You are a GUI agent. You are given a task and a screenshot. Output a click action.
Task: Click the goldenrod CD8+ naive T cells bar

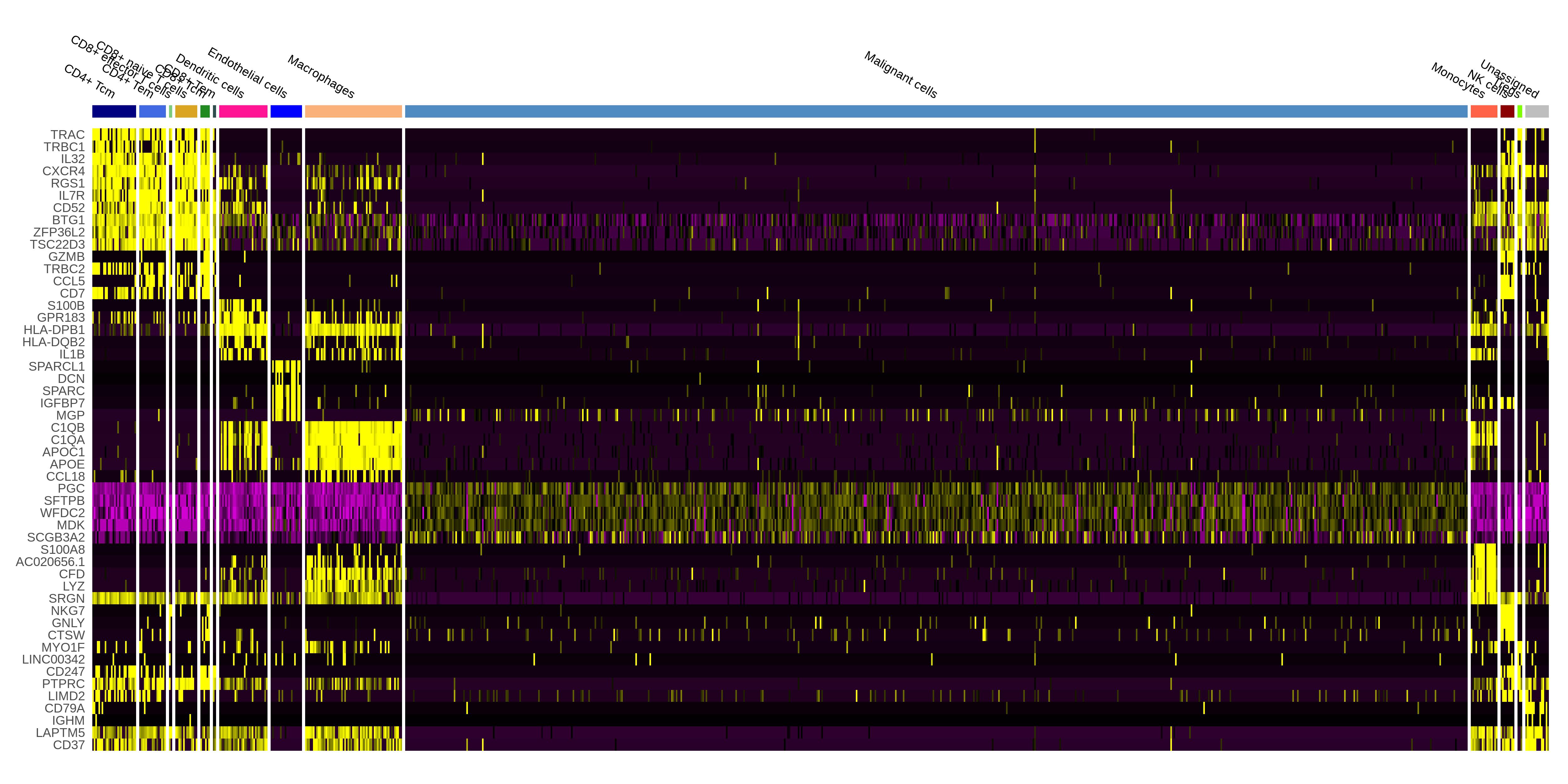(x=186, y=111)
